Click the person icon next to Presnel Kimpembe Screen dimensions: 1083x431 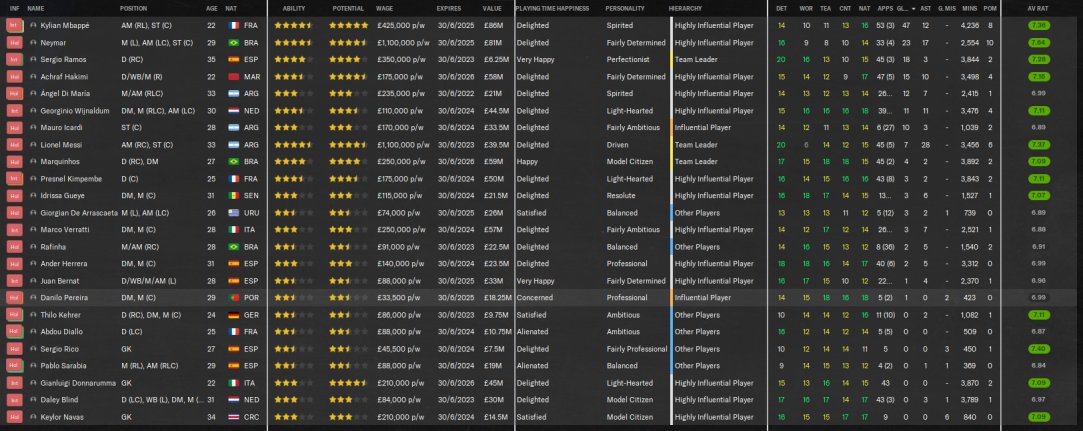[x=33, y=179]
